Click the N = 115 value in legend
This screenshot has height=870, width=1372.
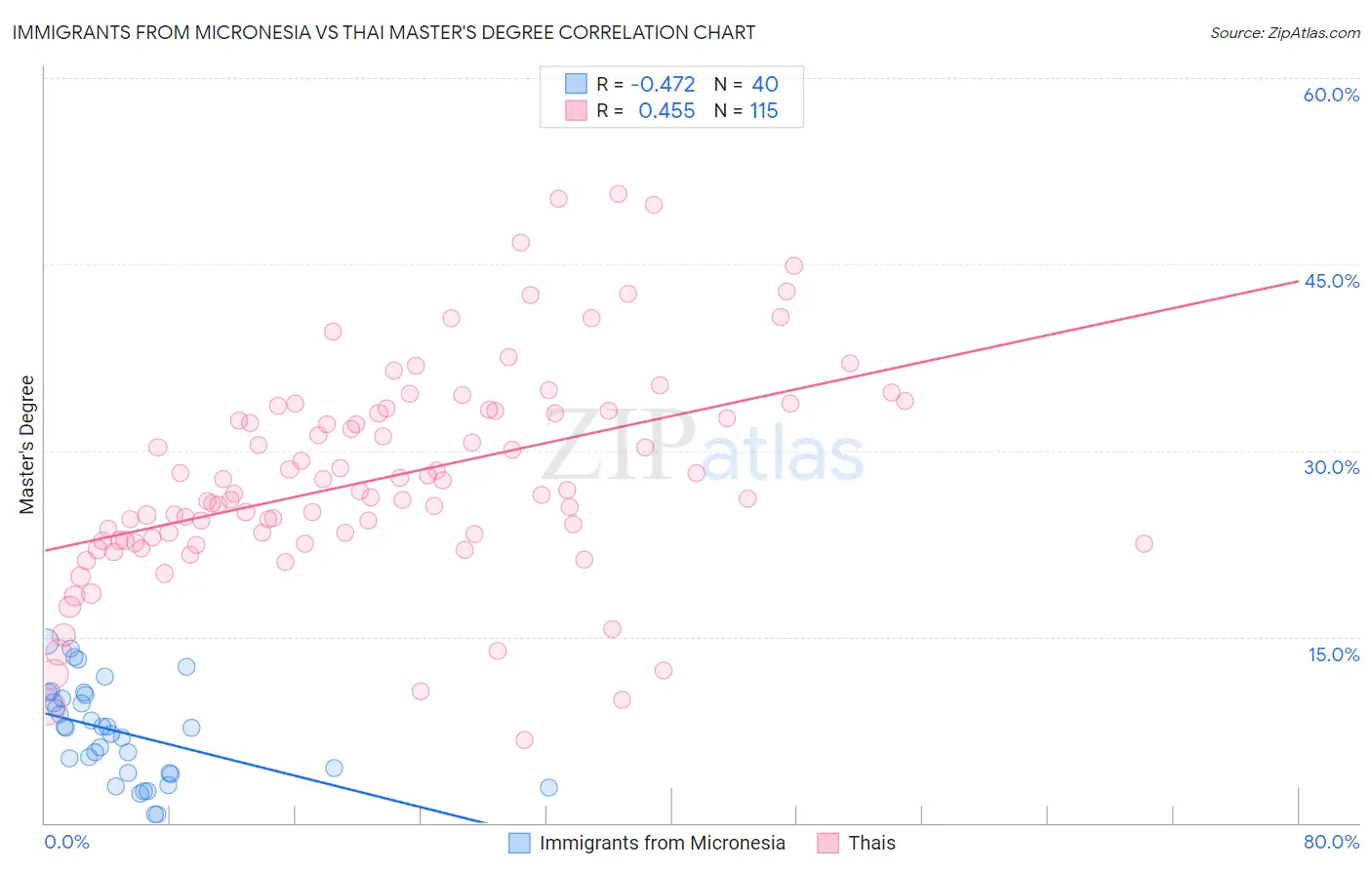(747, 110)
